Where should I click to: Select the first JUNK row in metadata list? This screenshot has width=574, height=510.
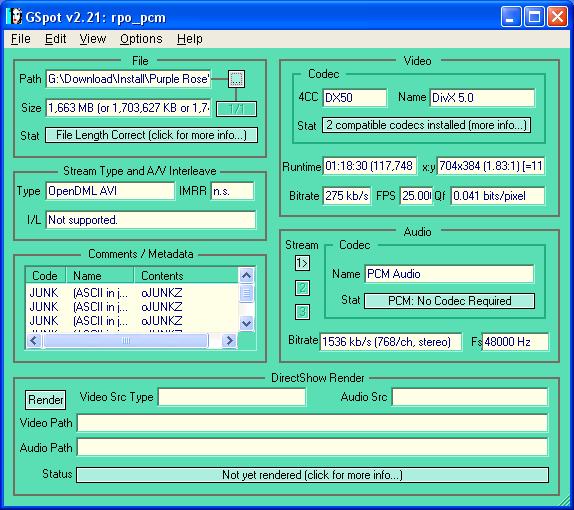[132, 293]
